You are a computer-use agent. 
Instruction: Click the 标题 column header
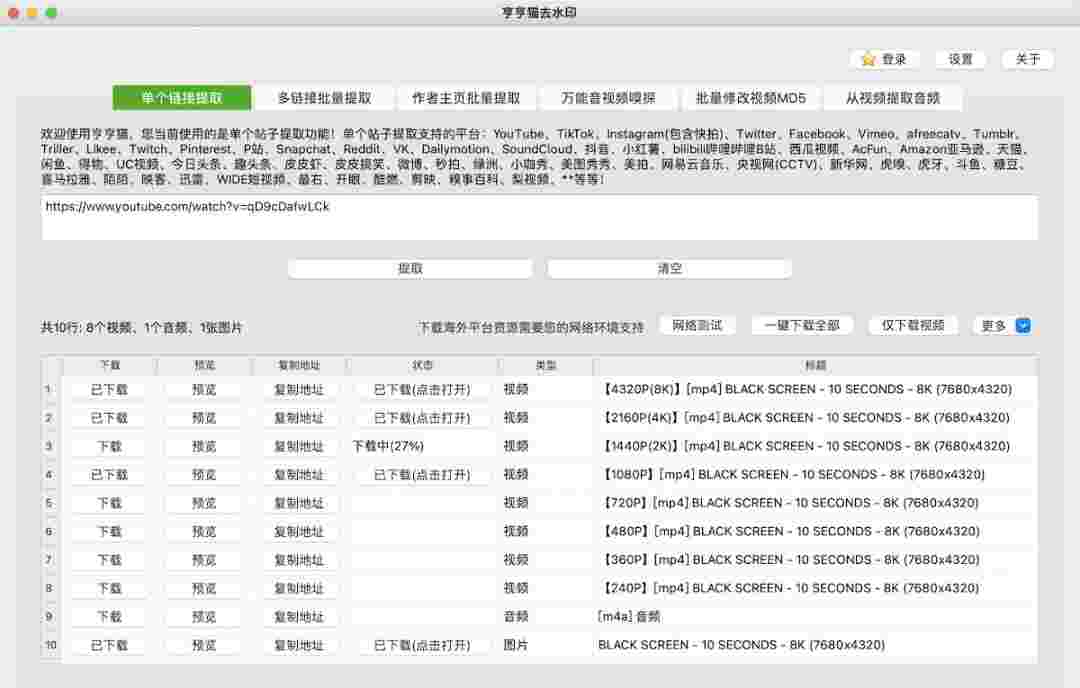(814, 366)
